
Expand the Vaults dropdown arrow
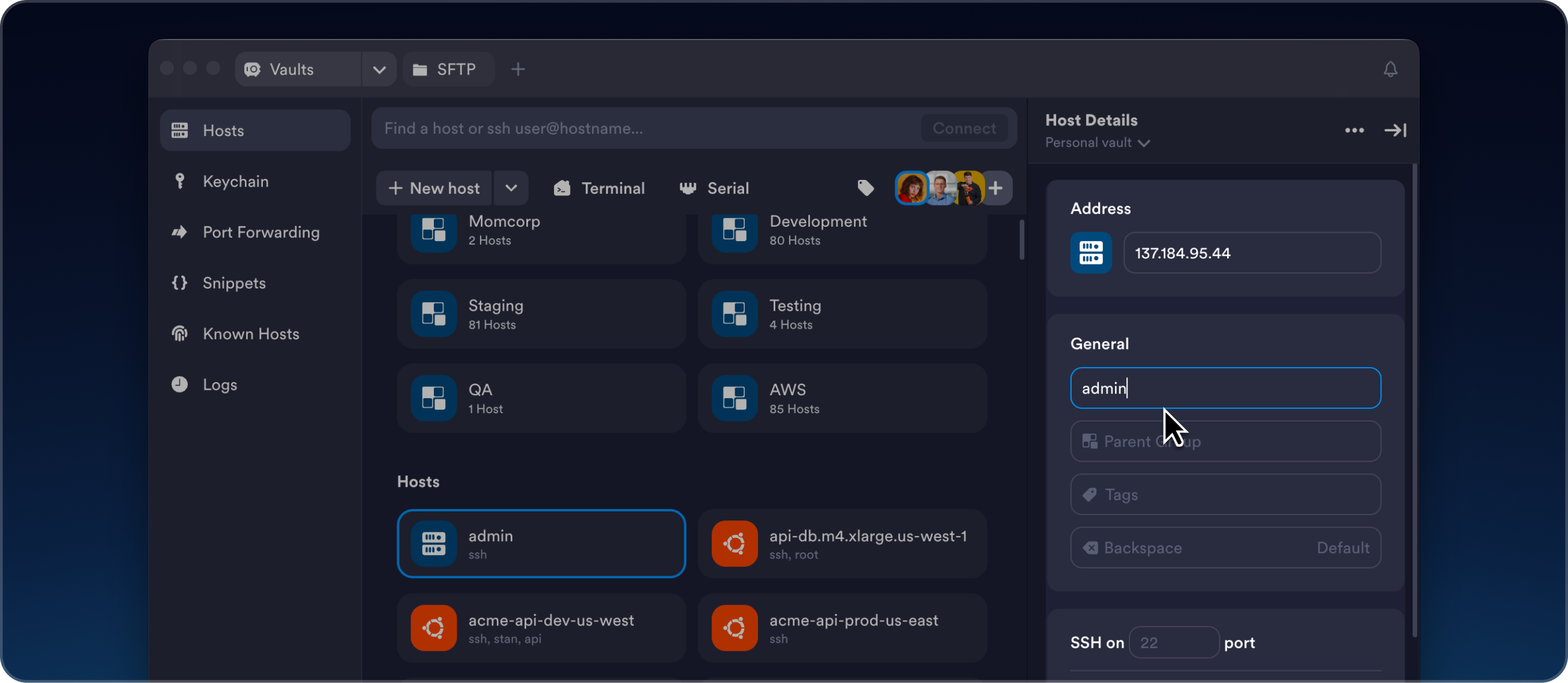tap(379, 70)
